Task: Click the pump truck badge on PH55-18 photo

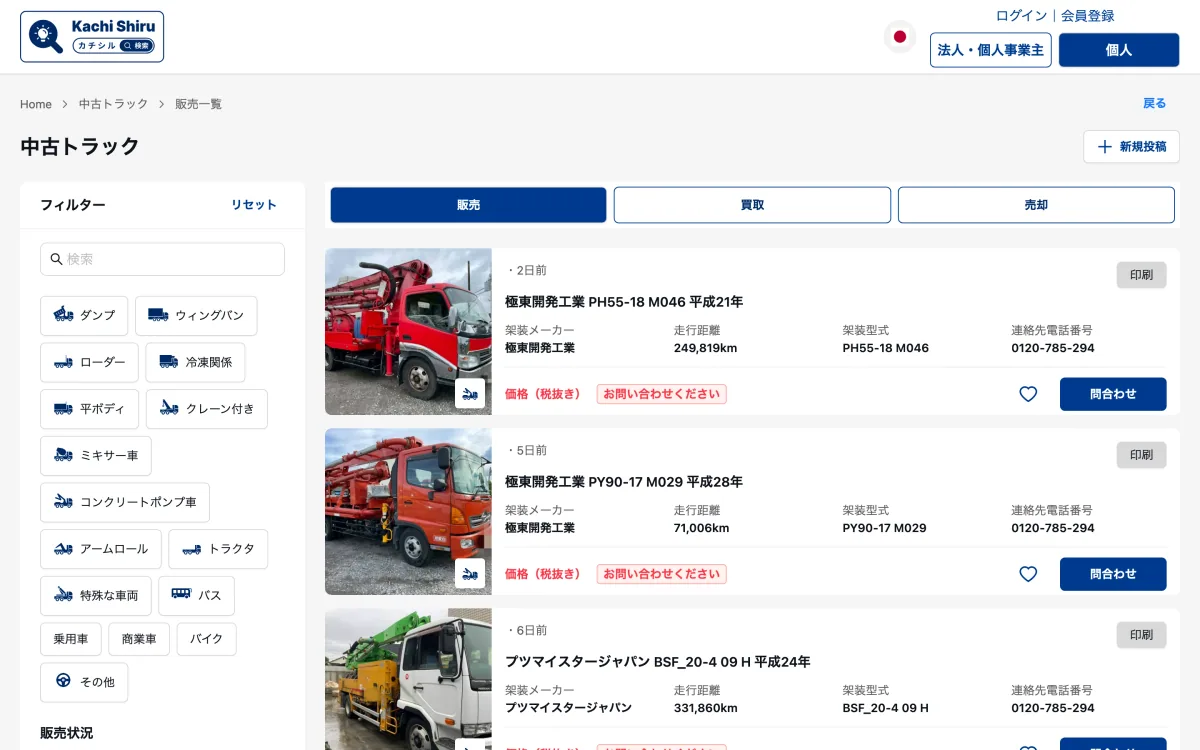Action: (x=470, y=394)
